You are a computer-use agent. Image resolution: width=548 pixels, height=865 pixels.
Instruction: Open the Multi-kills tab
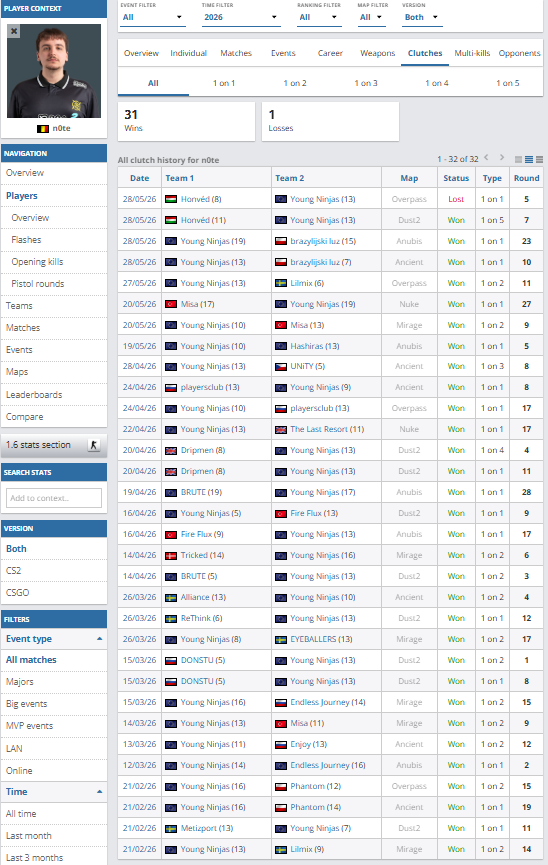coord(472,53)
